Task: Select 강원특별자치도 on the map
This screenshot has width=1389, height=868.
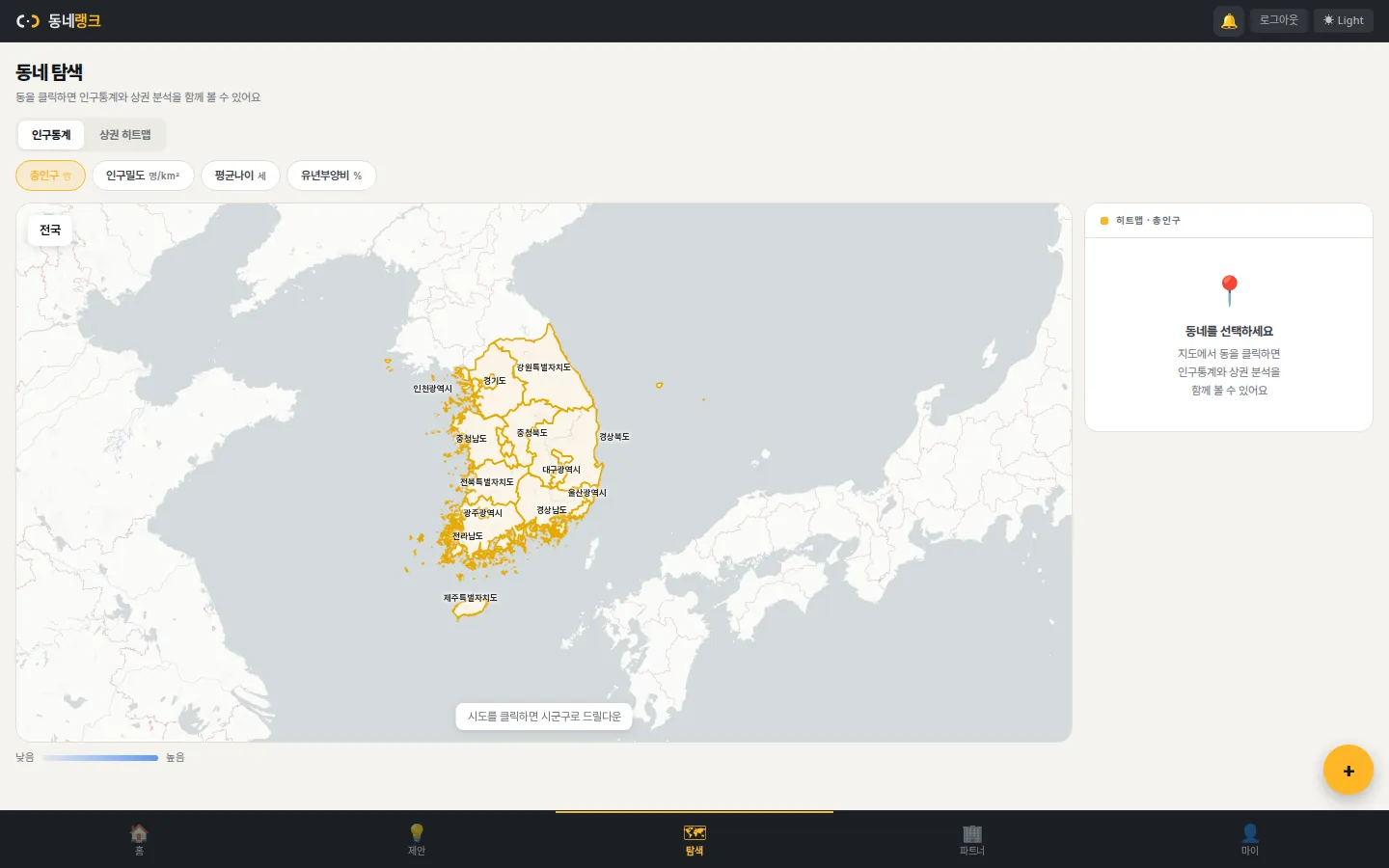Action: click(544, 367)
